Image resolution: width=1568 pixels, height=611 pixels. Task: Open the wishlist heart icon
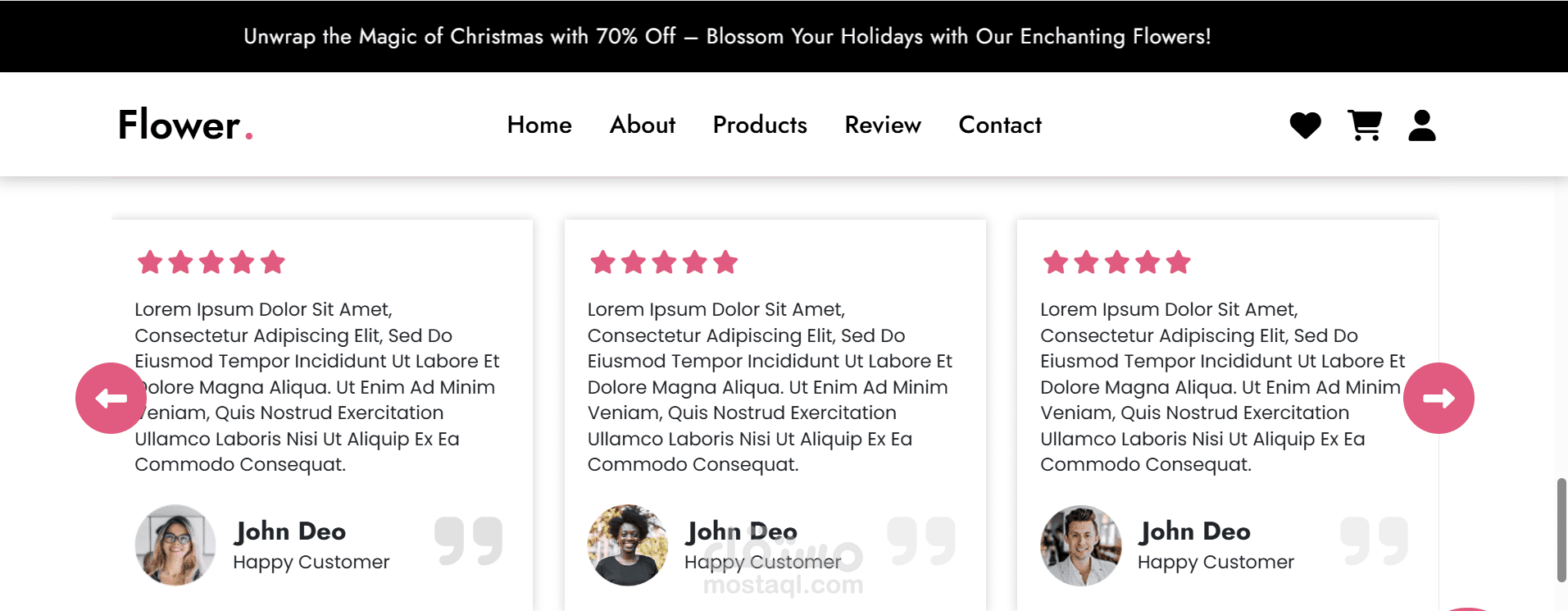click(x=1305, y=125)
